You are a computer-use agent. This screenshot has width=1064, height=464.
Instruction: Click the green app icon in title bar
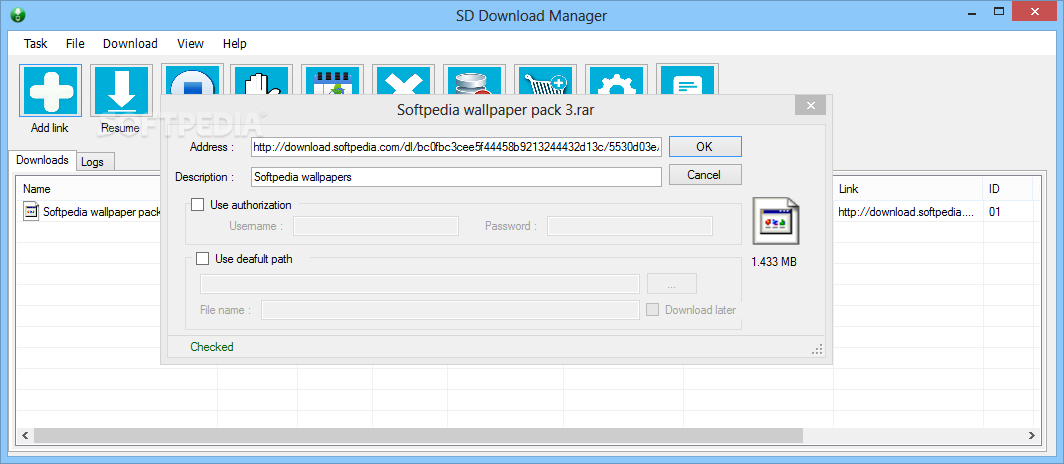pyautogui.click(x=18, y=15)
